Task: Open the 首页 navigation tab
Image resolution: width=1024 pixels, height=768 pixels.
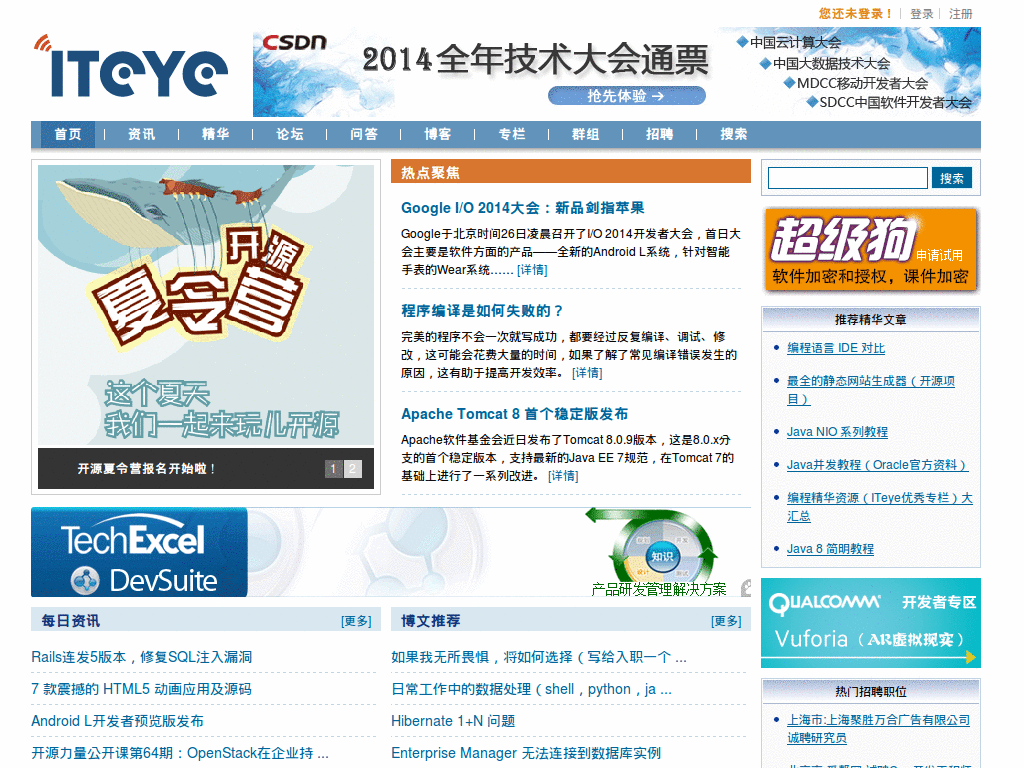Action: (x=68, y=134)
